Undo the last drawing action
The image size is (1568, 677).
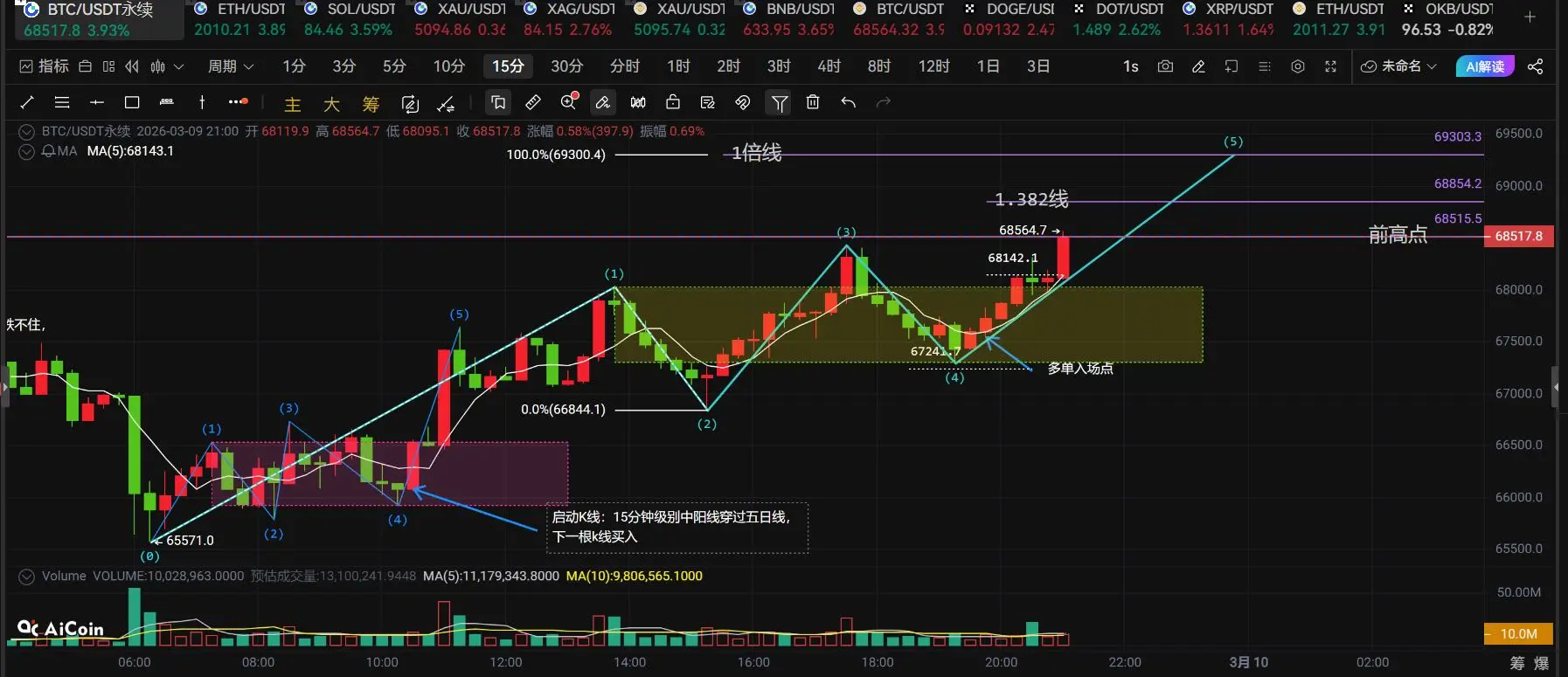pos(848,103)
